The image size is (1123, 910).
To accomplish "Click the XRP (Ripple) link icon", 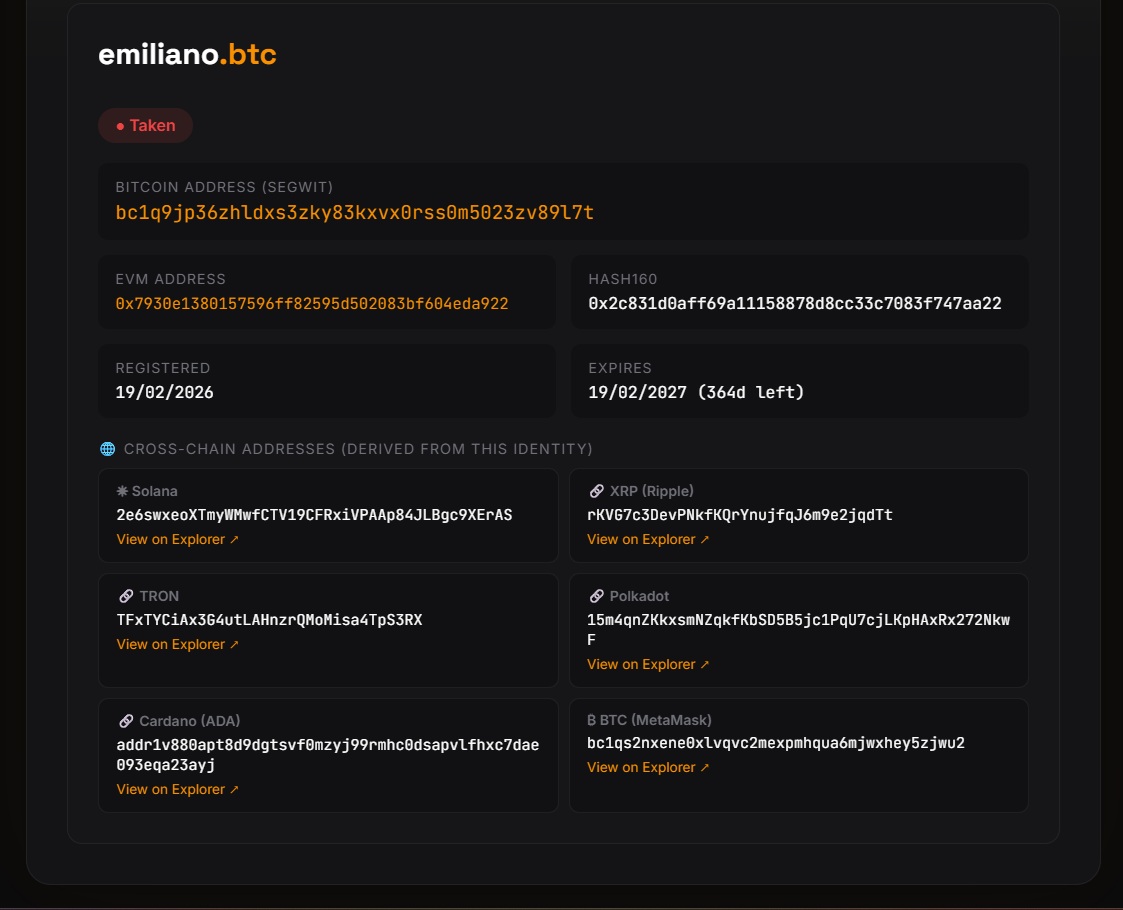I will 597,491.
